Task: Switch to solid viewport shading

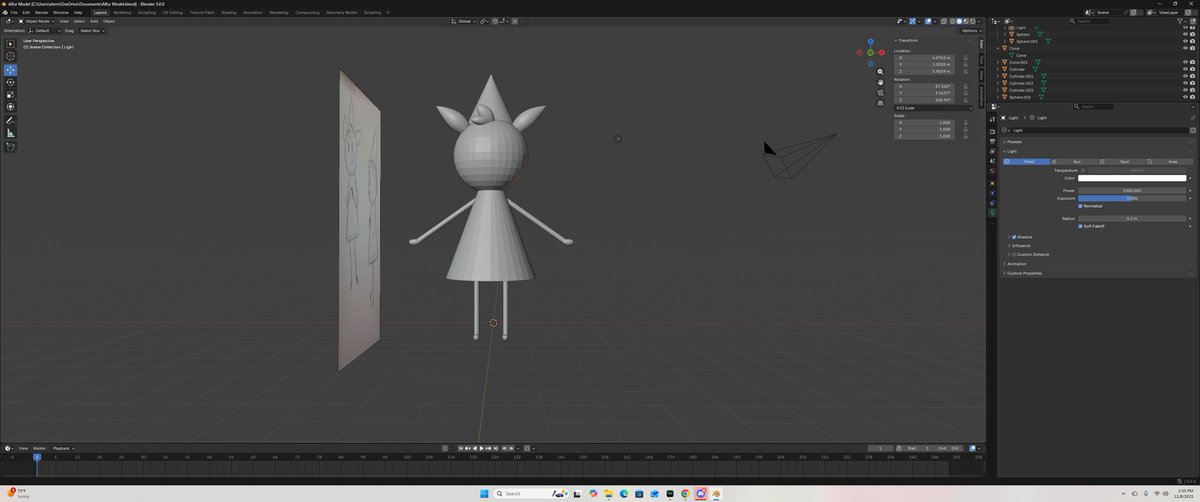Action: pyautogui.click(x=959, y=20)
